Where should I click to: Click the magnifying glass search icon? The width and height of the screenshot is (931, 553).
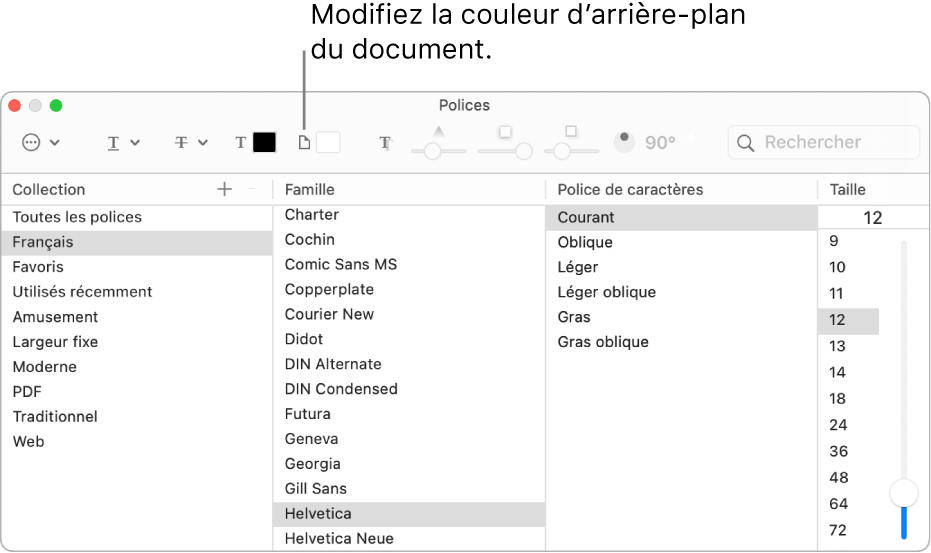click(745, 143)
